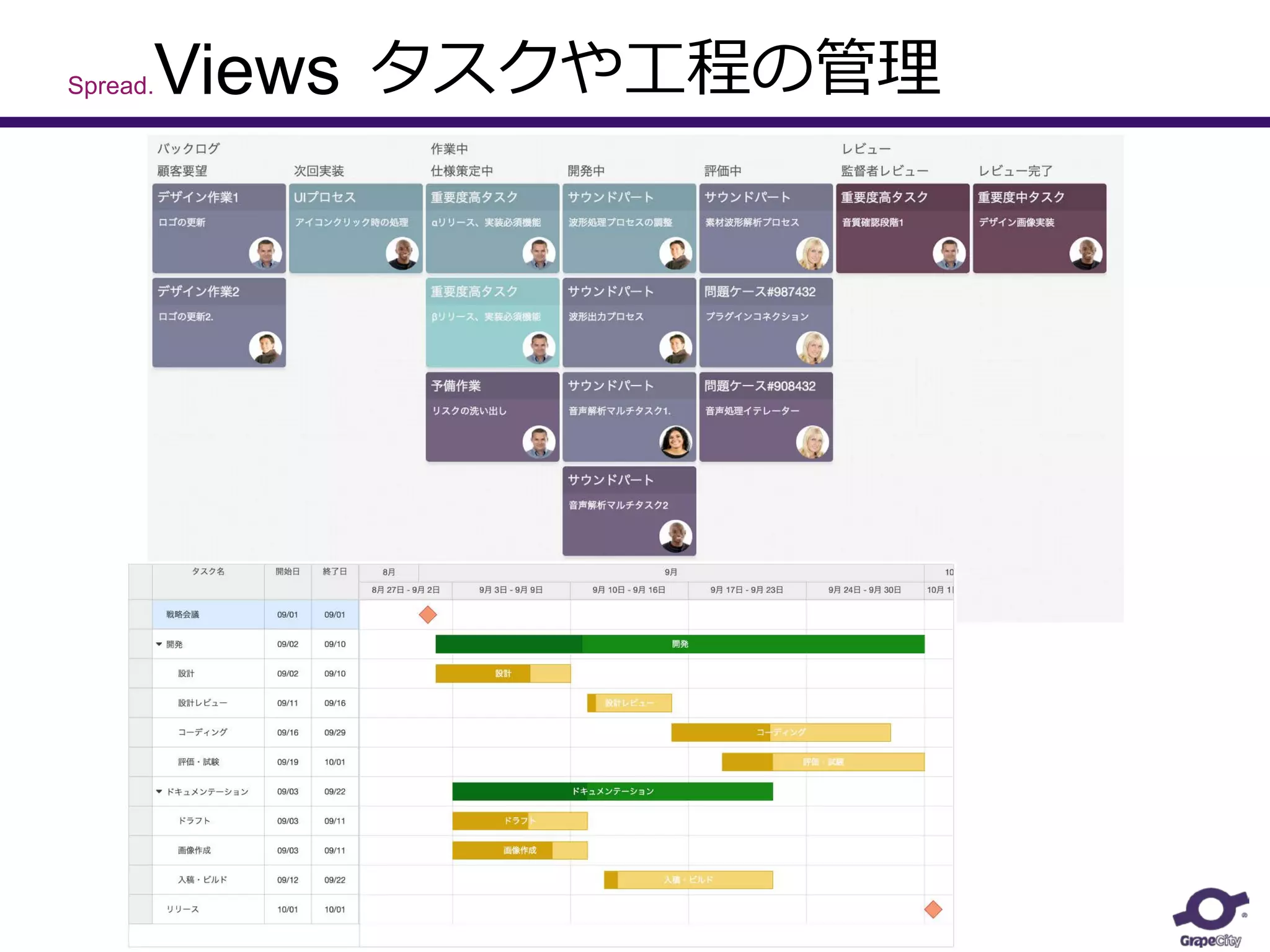Click avatar on 問題ケース#987432 card
Image resolution: width=1270 pixels, height=952 pixels.
click(812, 347)
